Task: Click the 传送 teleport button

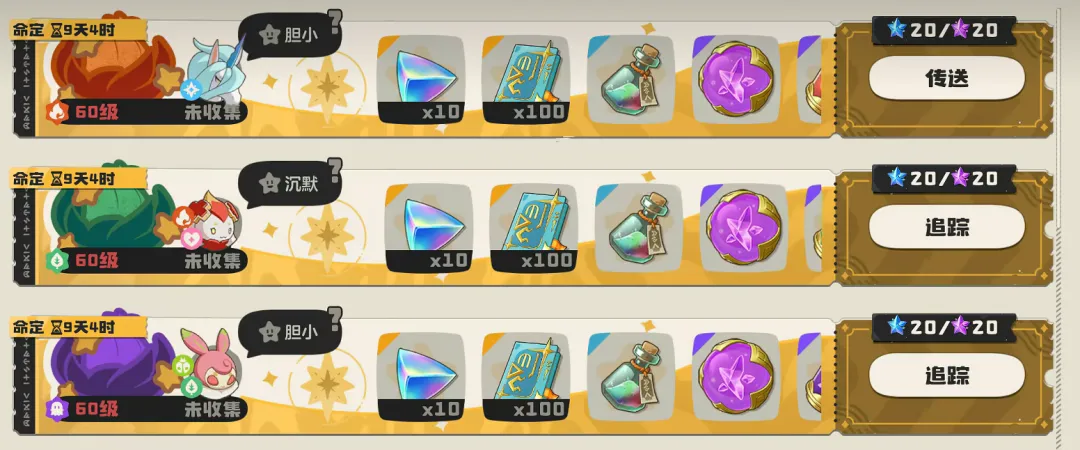Action: (x=947, y=79)
